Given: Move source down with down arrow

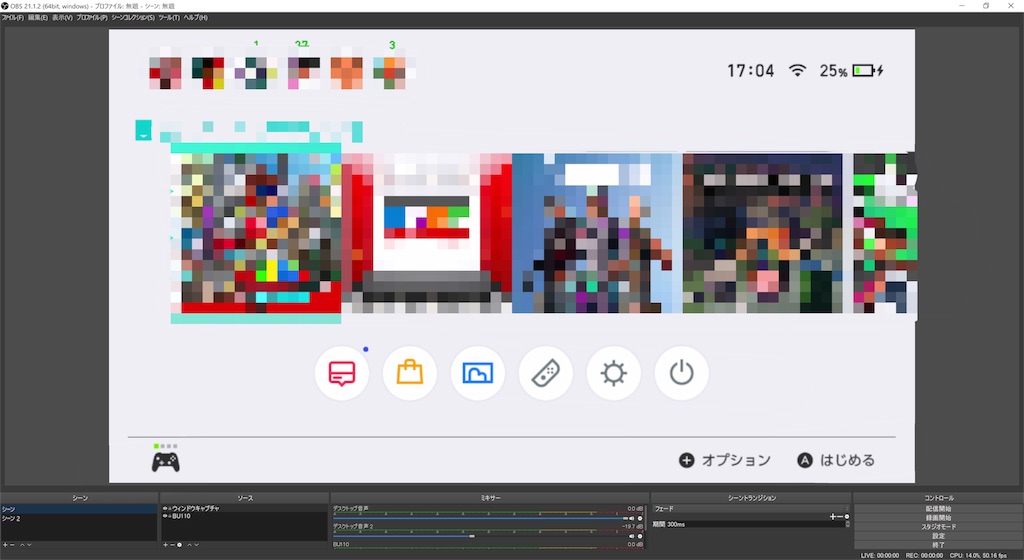Looking at the screenshot, I should pyautogui.click(x=197, y=545).
